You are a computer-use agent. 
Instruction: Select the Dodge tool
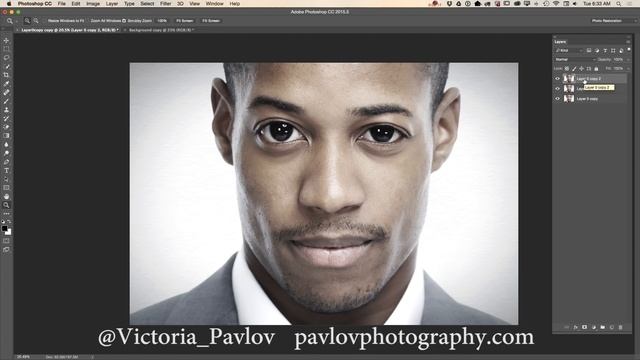click(x=6, y=153)
